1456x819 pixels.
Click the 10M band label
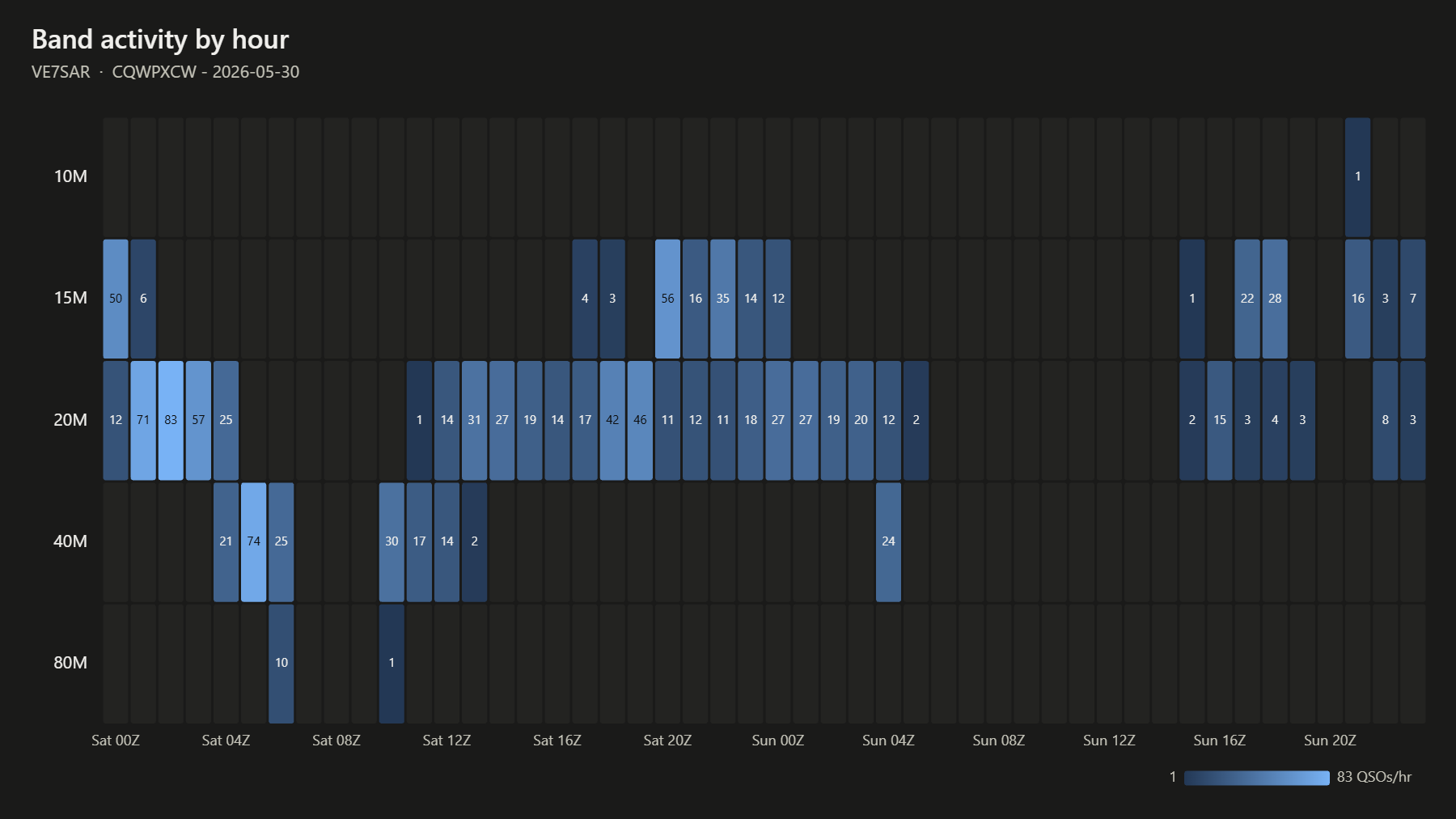pos(70,176)
